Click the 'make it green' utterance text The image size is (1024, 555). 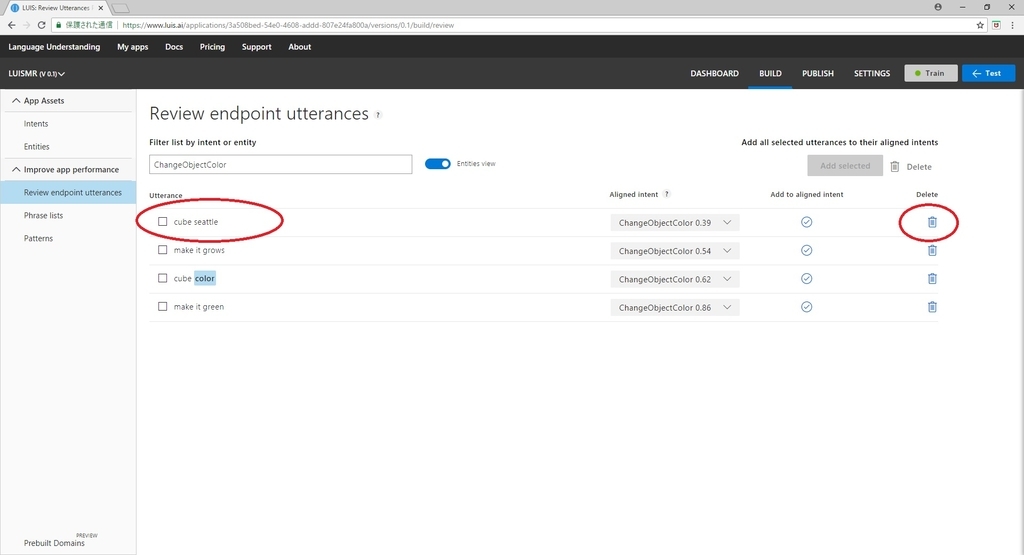pyautogui.click(x=199, y=307)
